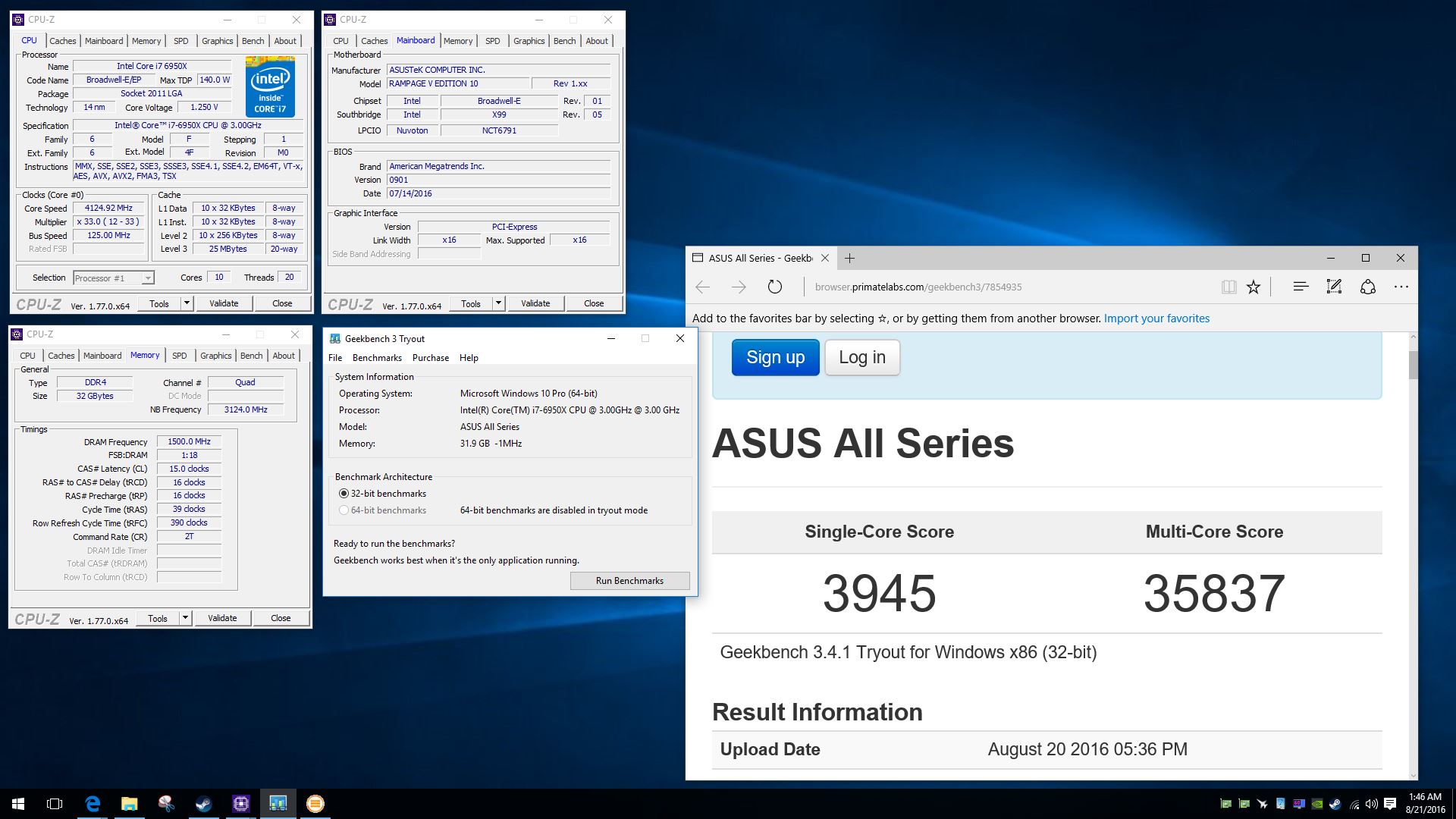The height and width of the screenshot is (819, 1456).
Task: Open the File menu in Geekbench
Action: 335,358
